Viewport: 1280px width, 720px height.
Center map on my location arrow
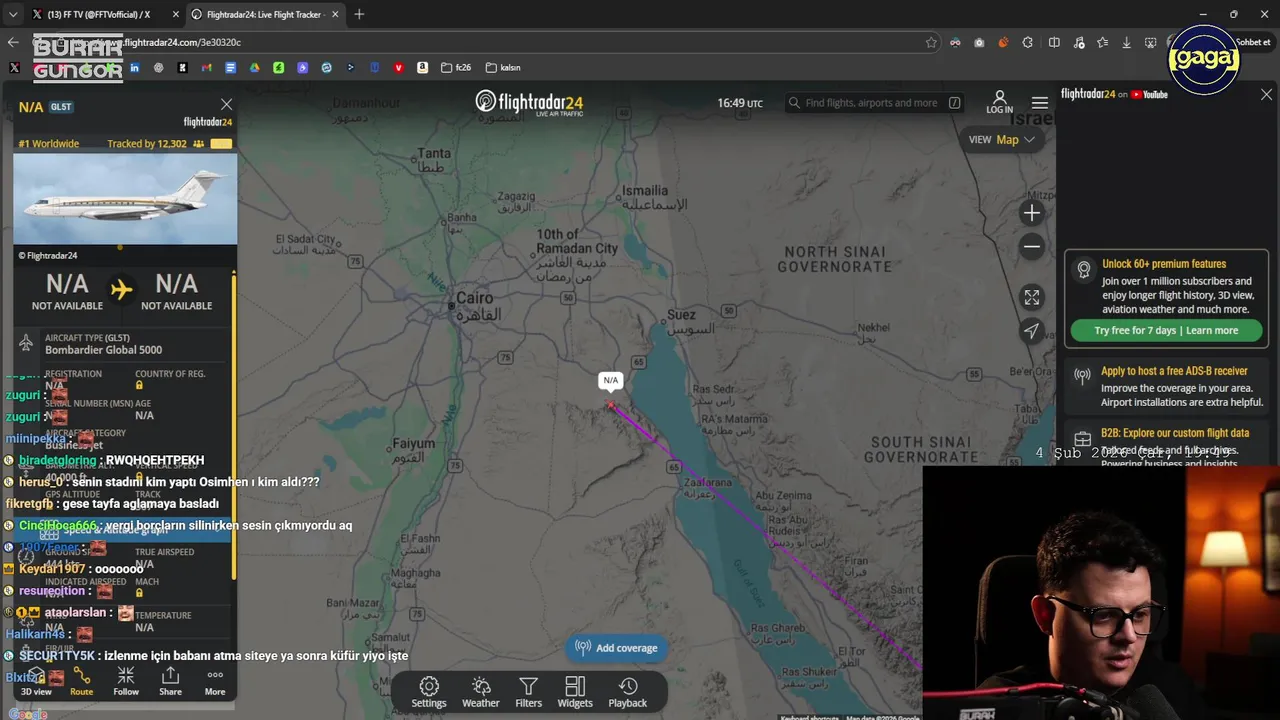(x=1032, y=331)
